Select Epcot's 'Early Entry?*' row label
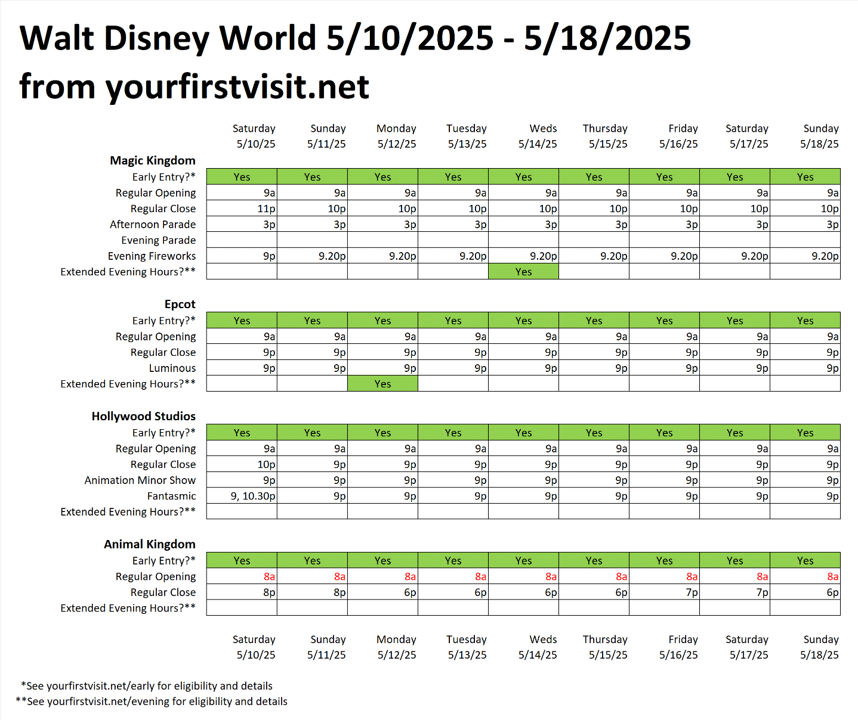The width and height of the screenshot is (858, 720). pos(164,321)
